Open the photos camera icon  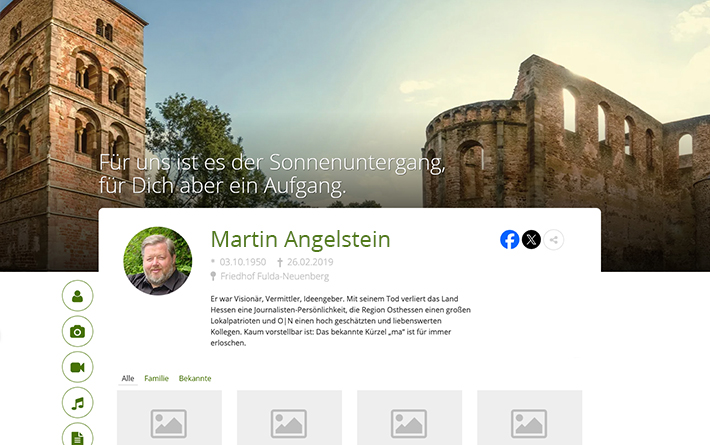pos(77,331)
